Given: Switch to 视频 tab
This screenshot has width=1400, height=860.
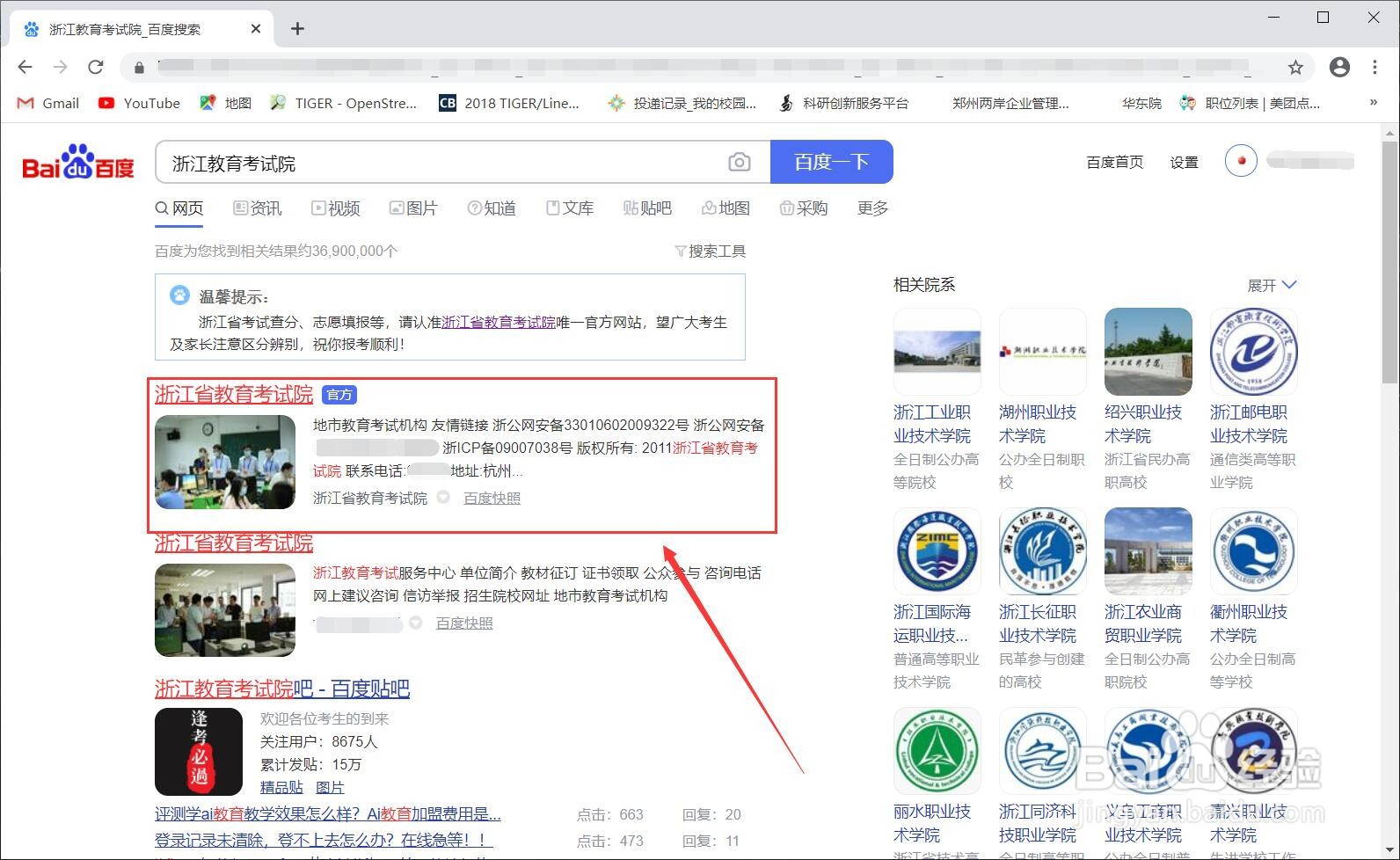Looking at the screenshot, I should pos(336,208).
